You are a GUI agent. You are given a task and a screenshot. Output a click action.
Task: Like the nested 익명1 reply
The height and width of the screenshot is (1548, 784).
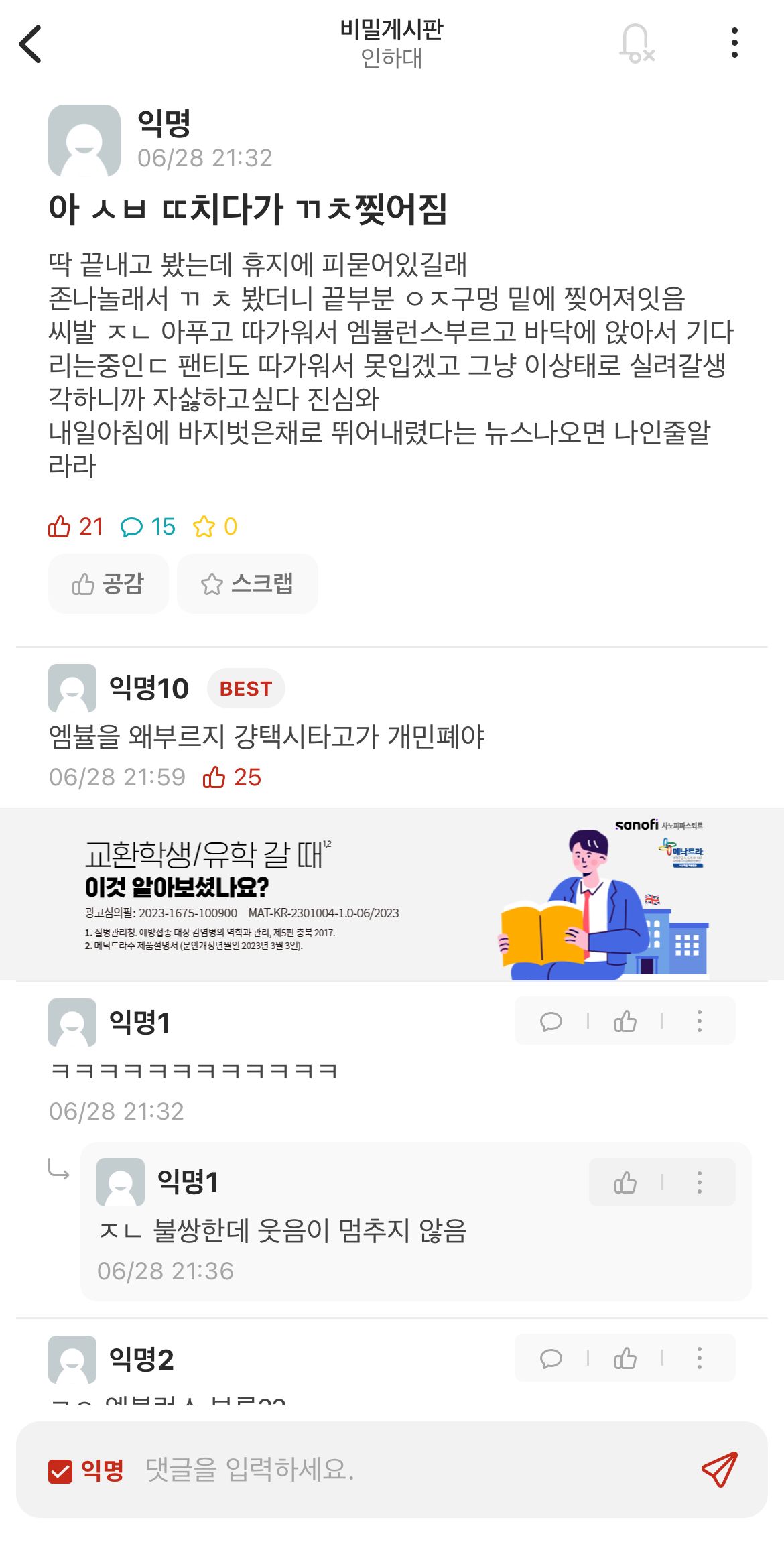(x=625, y=1183)
